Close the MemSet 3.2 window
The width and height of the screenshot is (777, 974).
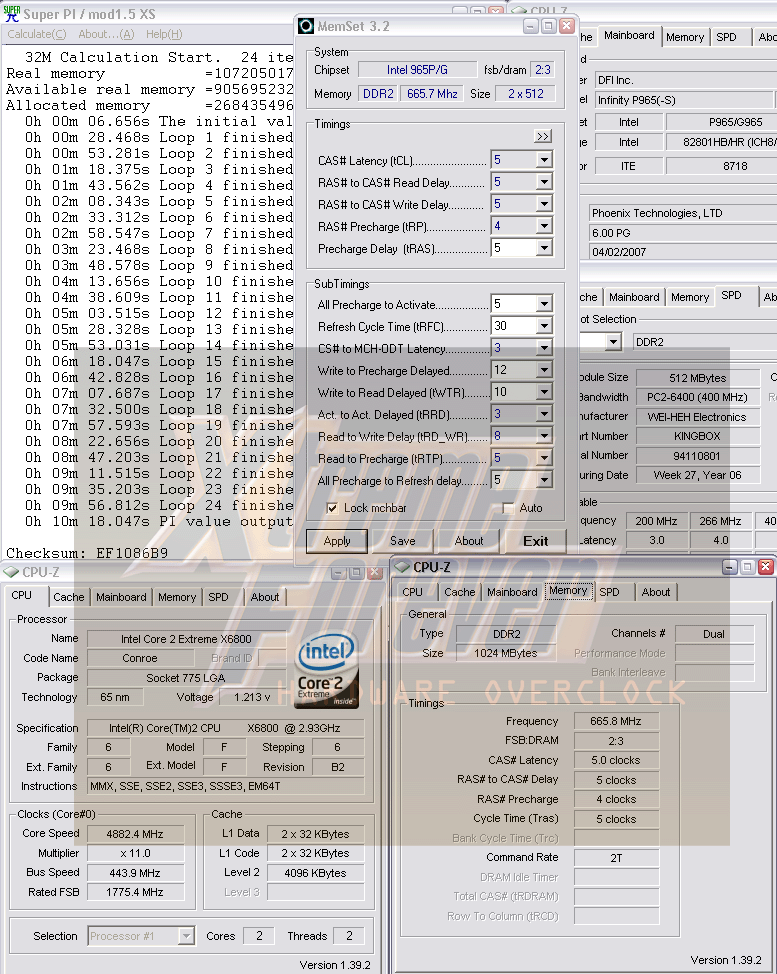tap(566, 26)
